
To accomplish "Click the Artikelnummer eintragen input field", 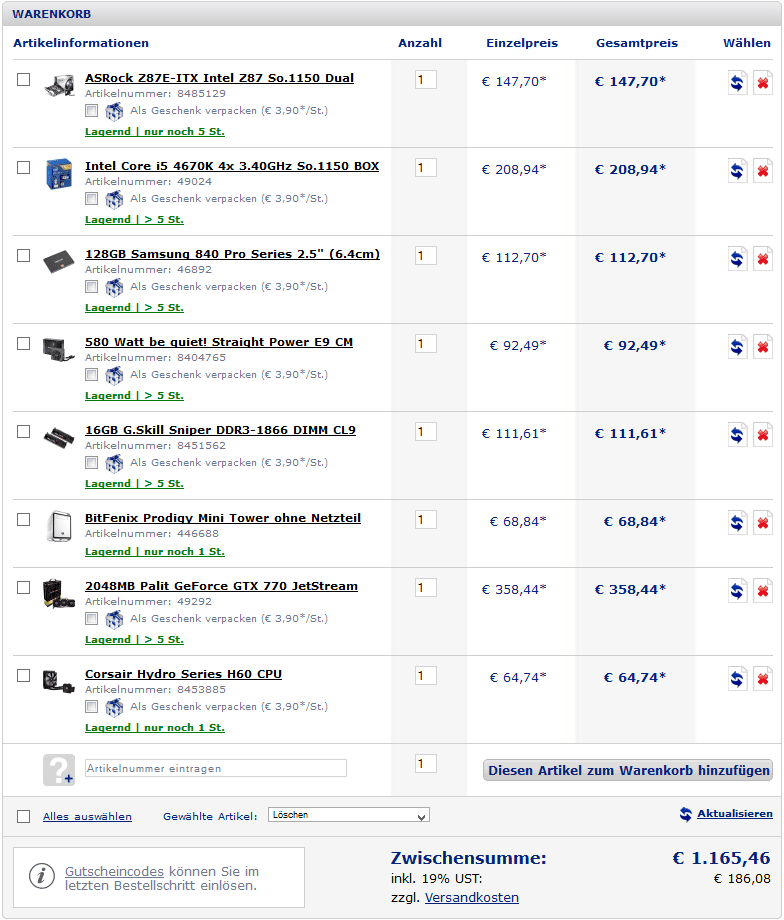I will 216,768.
